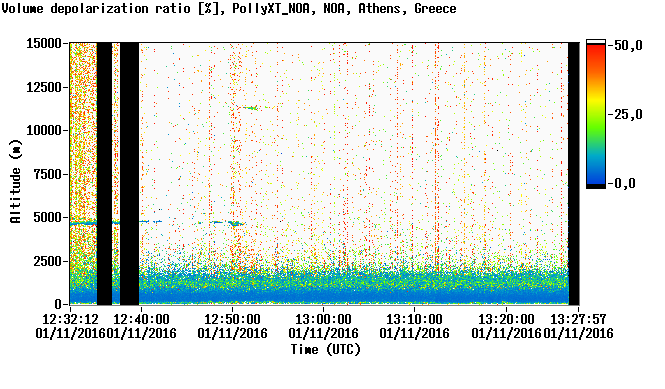
Task: Click the 13:20:00 time tick label
Action: coord(506,319)
